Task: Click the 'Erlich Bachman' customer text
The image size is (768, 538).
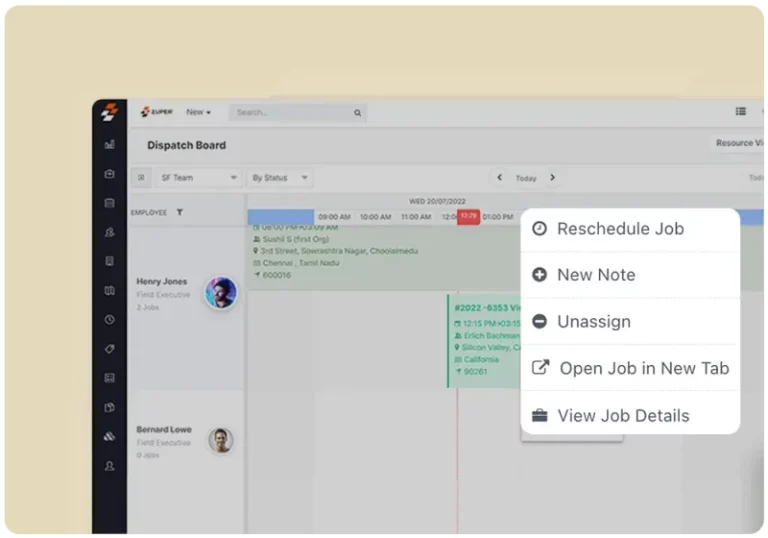Action: click(491, 335)
